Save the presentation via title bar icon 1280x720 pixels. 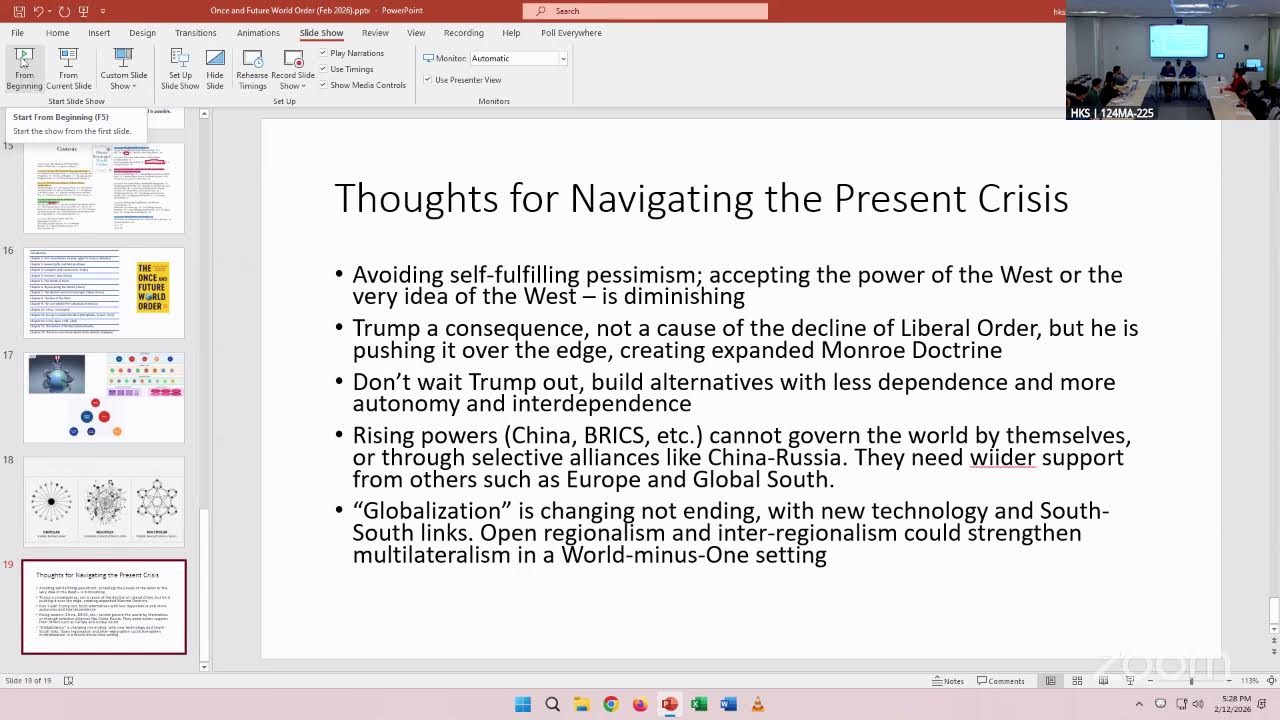coord(19,11)
